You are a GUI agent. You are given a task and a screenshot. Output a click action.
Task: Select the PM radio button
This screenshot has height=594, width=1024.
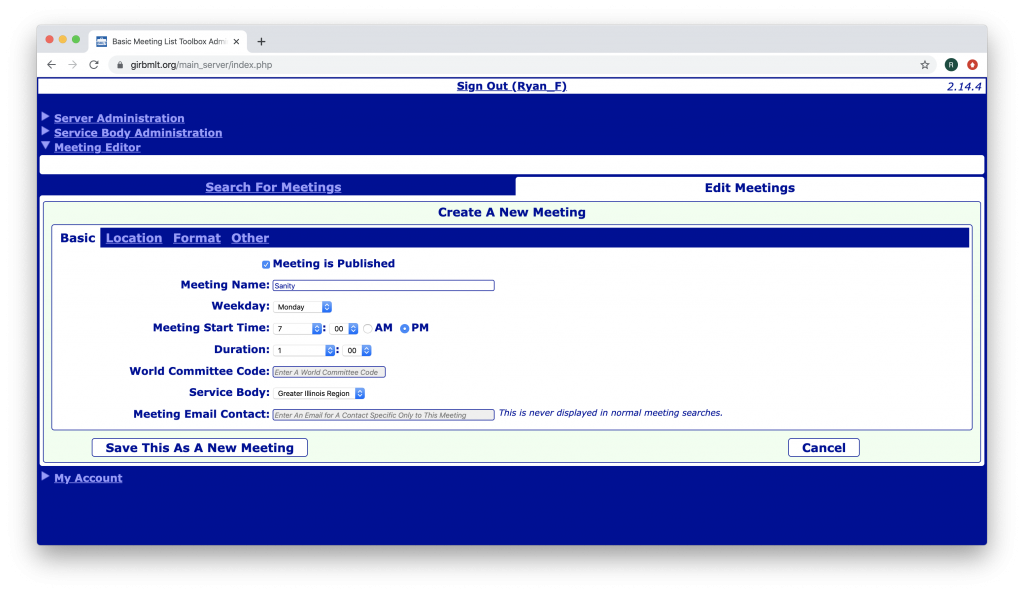(405, 328)
